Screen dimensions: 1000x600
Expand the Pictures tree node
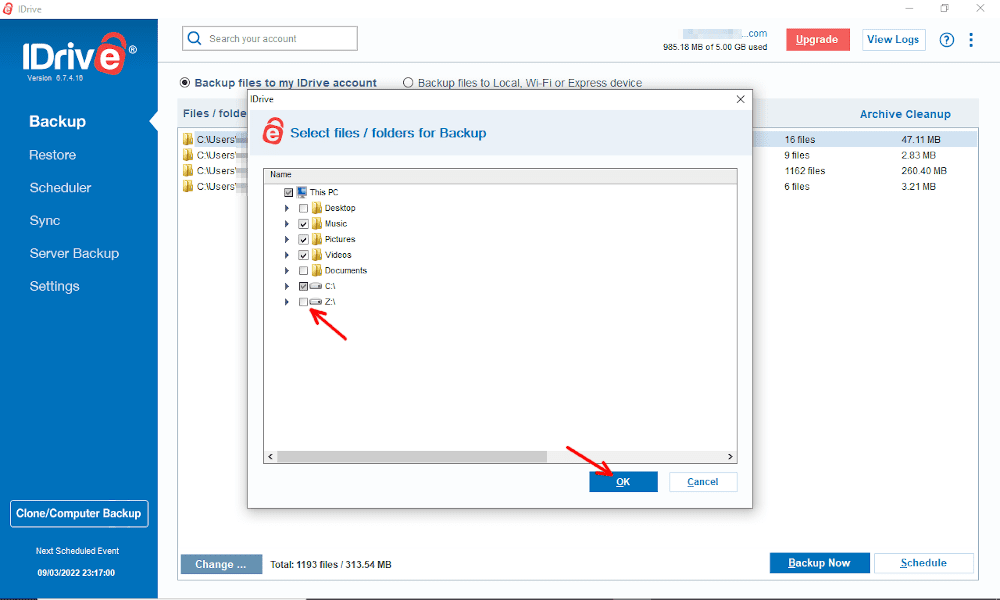[x=286, y=240]
